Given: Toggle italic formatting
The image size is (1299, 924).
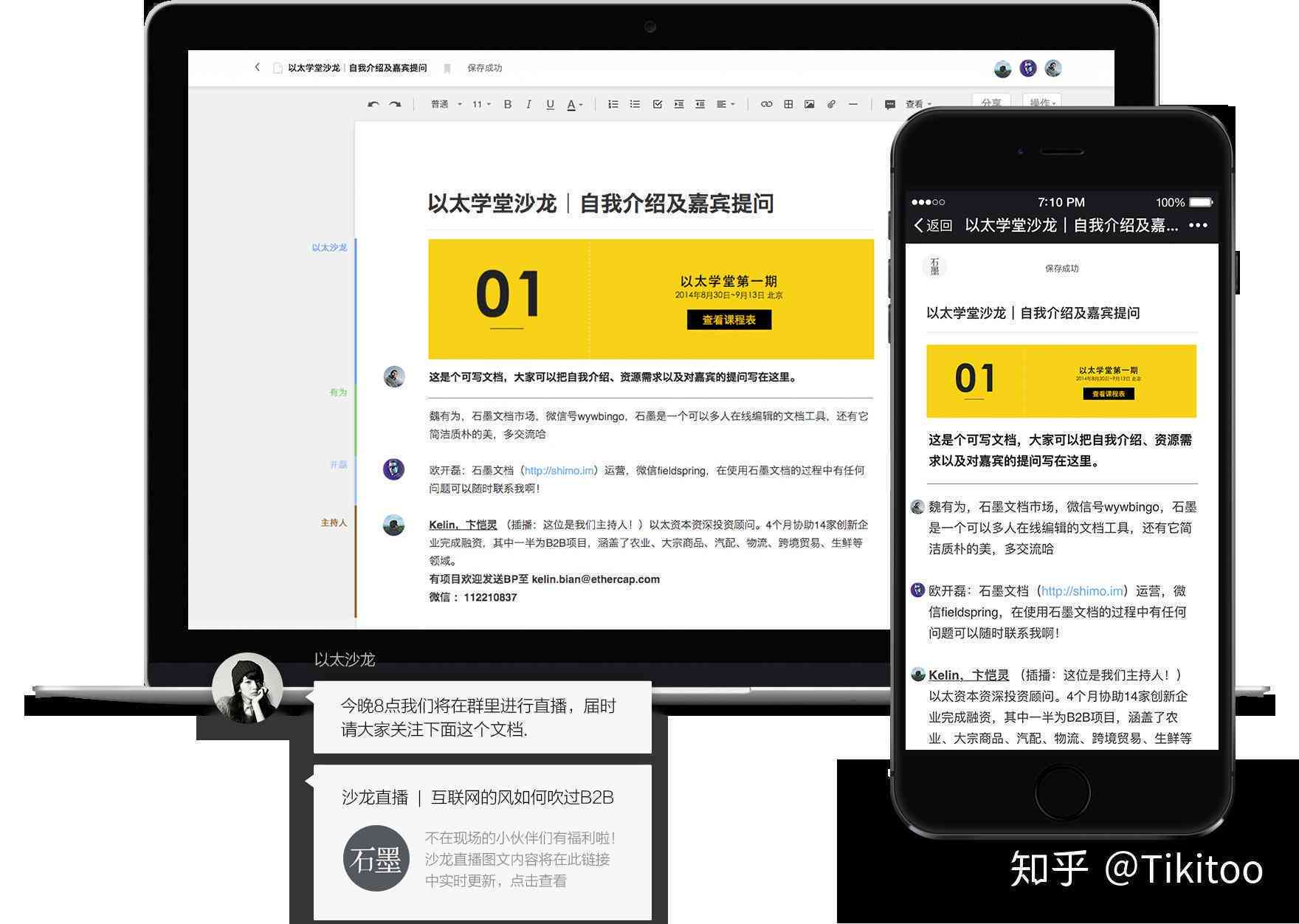Looking at the screenshot, I should 528,104.
